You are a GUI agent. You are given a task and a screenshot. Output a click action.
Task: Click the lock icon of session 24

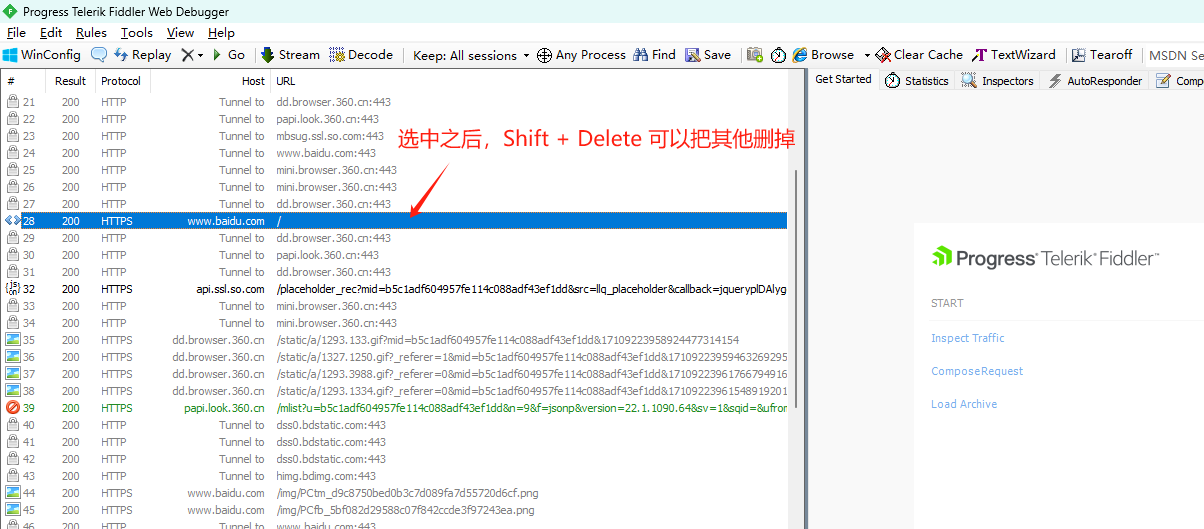pos(12,153)
